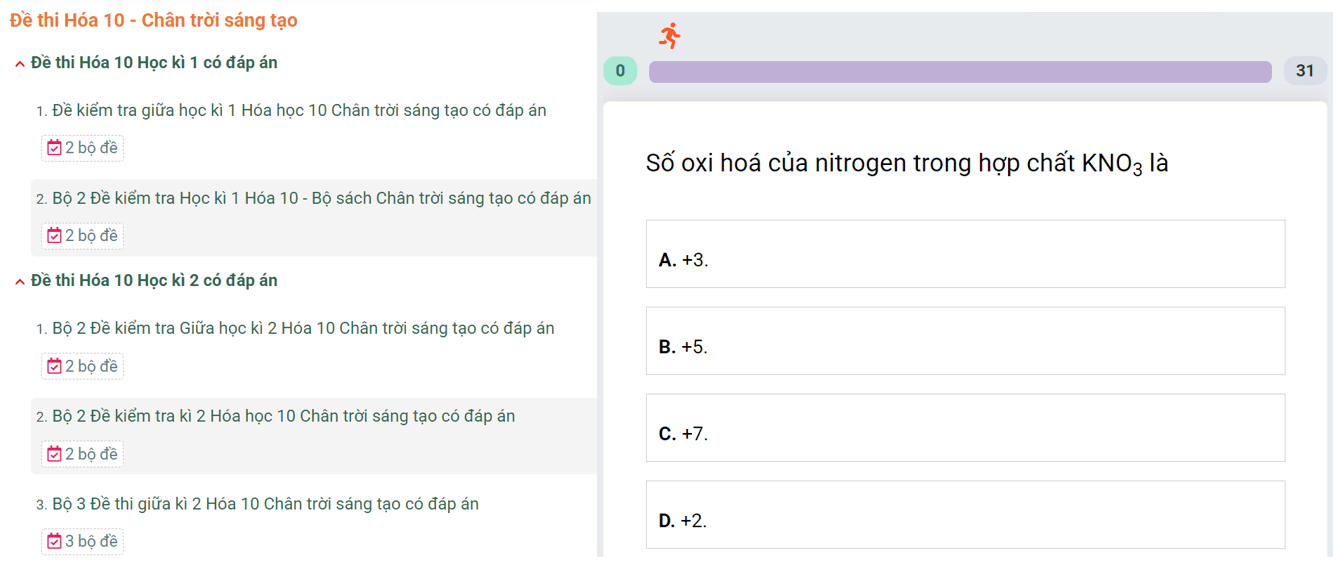The image size is (1341, 567).
Task: Open Bộ 3 Đề thi giữa kì 2 Hóa 10
Action: [265, 504]
